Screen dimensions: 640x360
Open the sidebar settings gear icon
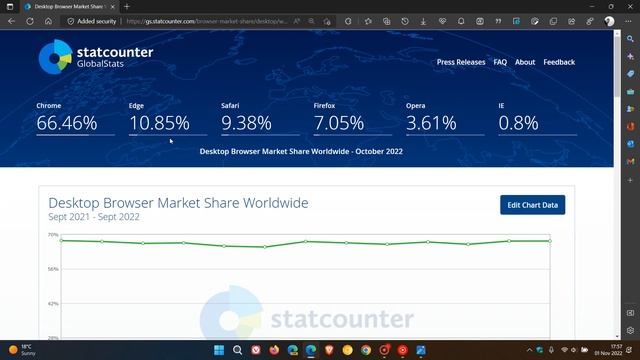pyautogui.click(x=631, y=331)
